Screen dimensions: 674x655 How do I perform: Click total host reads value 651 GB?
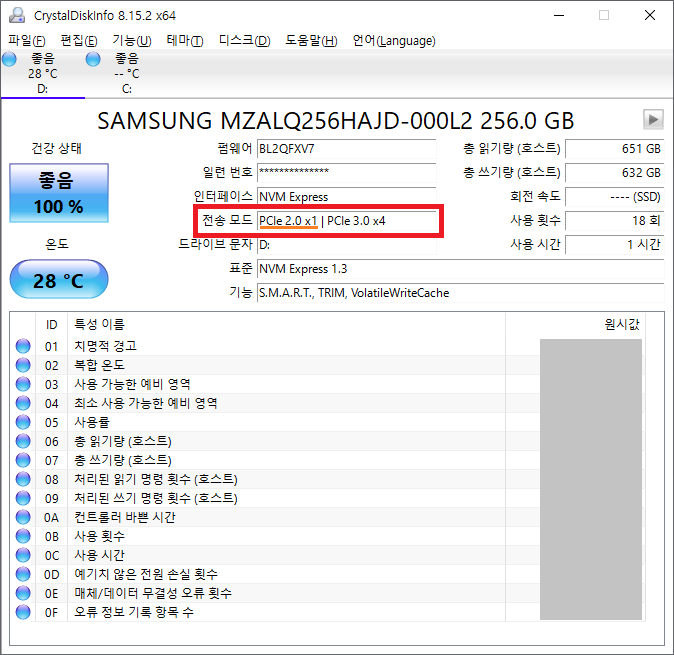[615, 149]
